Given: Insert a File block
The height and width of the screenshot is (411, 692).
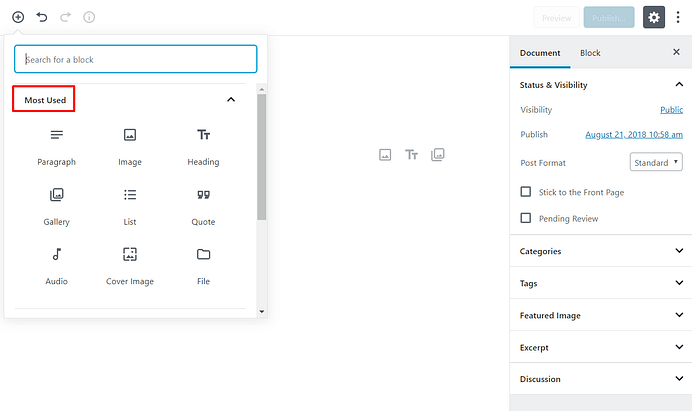Looking at the screenshot, I should [x=203, y=267].
